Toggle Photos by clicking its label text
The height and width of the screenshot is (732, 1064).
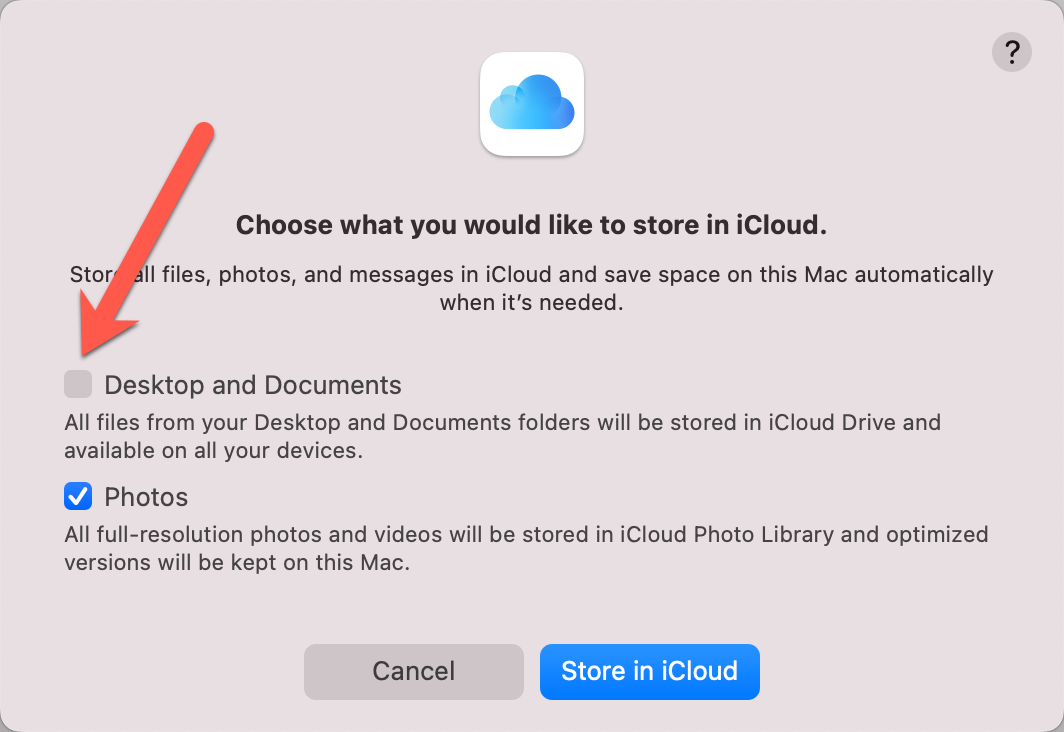[146, 497]
